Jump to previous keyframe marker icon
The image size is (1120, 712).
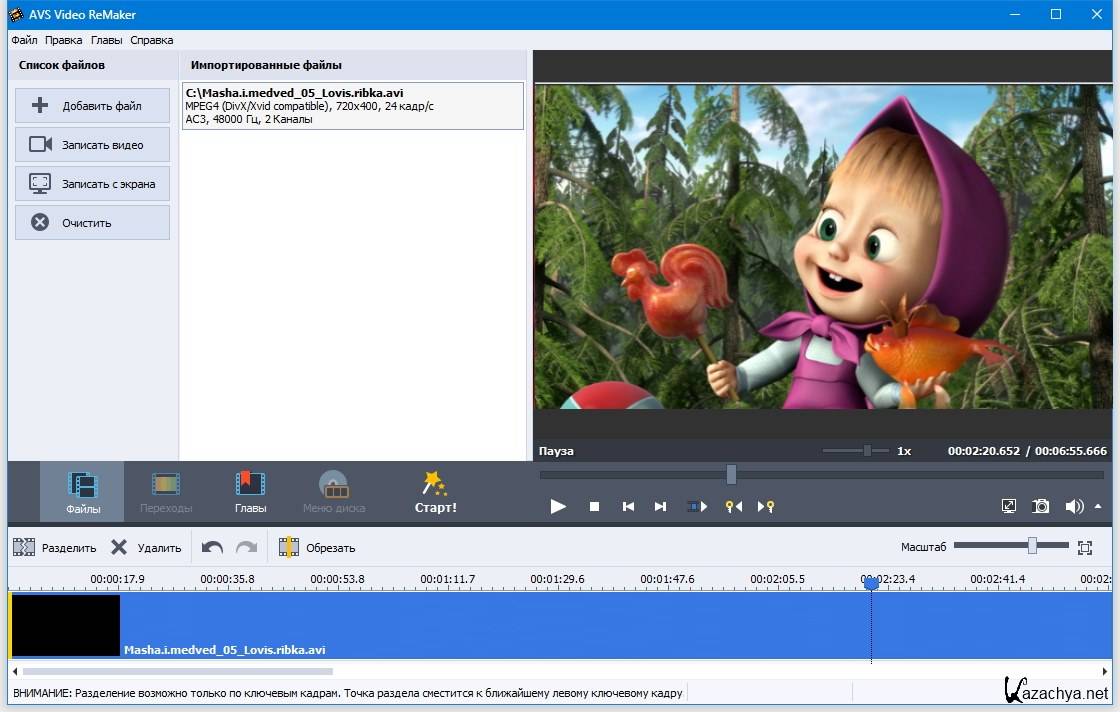(734, 507)
